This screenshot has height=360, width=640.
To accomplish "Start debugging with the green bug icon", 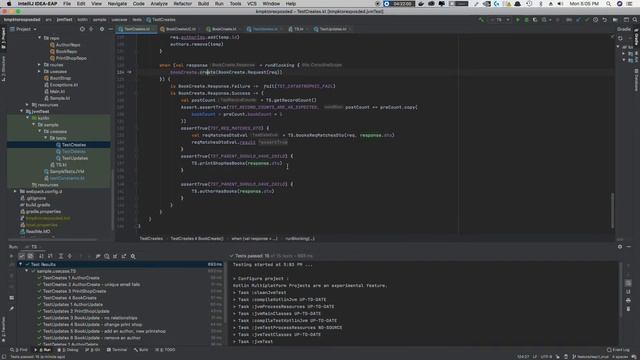I will [526, 20].
